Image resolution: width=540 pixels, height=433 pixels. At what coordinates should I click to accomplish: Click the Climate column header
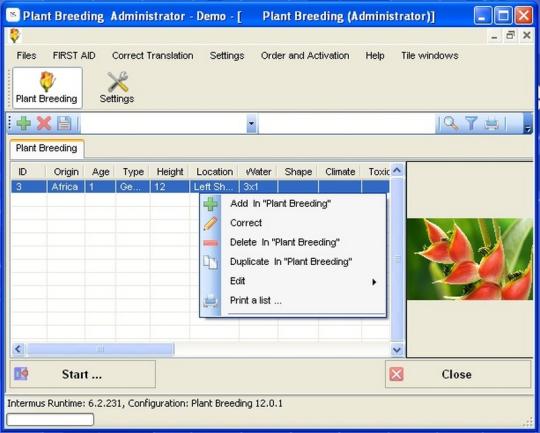(340, 172)
